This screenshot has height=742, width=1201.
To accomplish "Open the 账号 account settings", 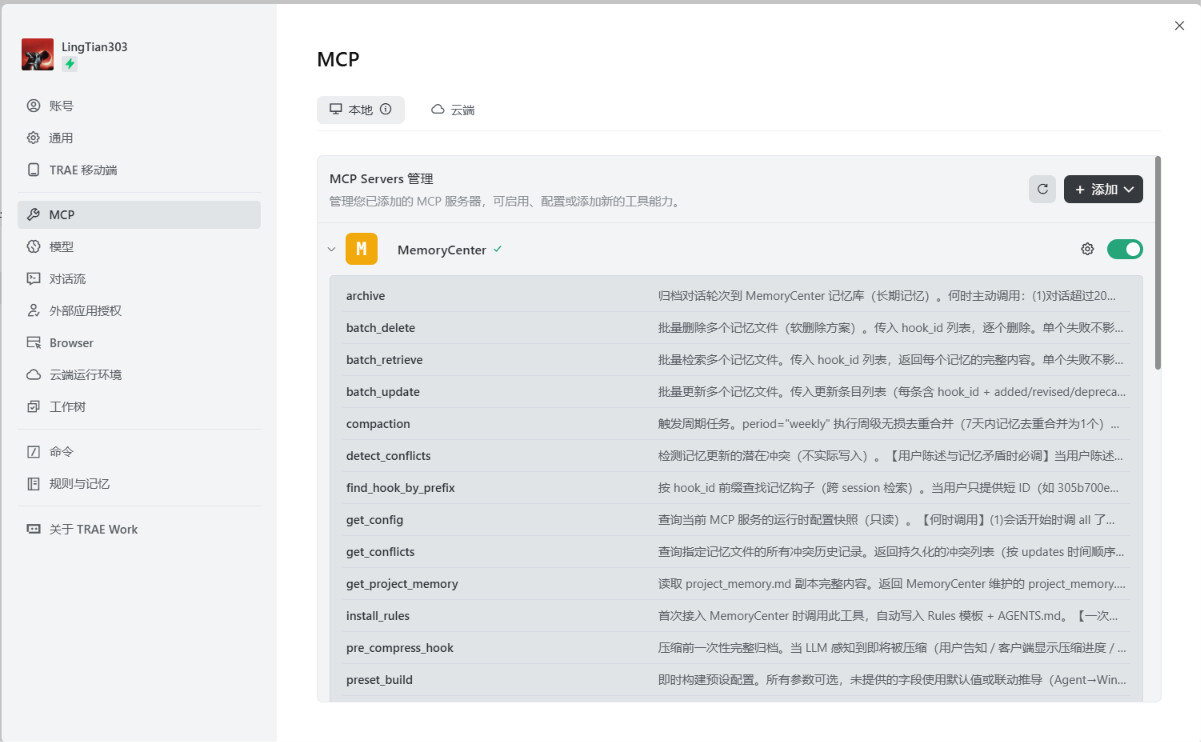I will click(139, 106).
